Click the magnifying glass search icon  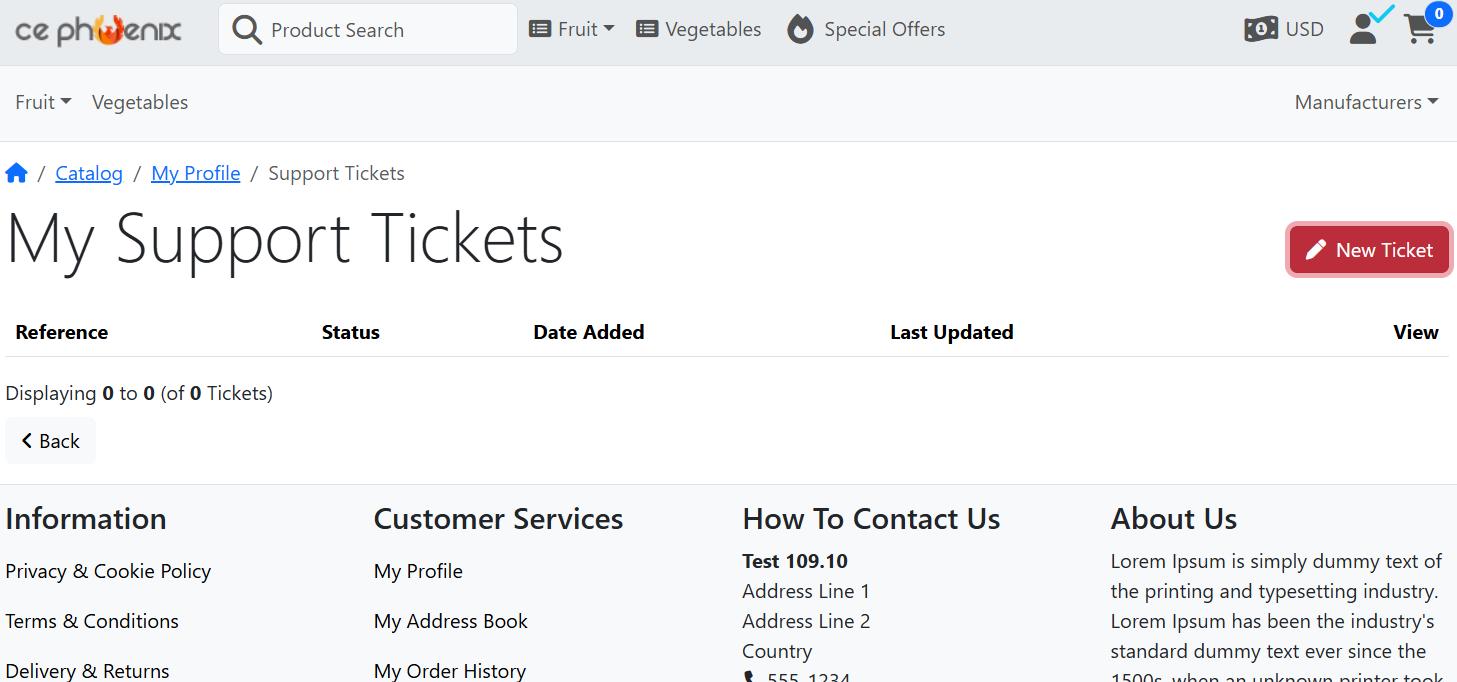246,30
